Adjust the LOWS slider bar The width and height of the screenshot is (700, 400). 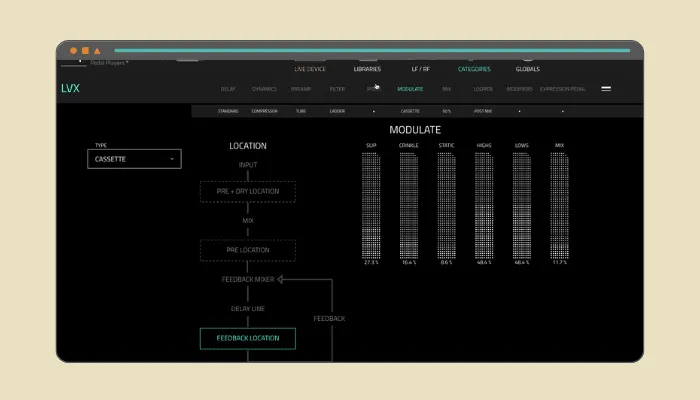pos(521,205)
